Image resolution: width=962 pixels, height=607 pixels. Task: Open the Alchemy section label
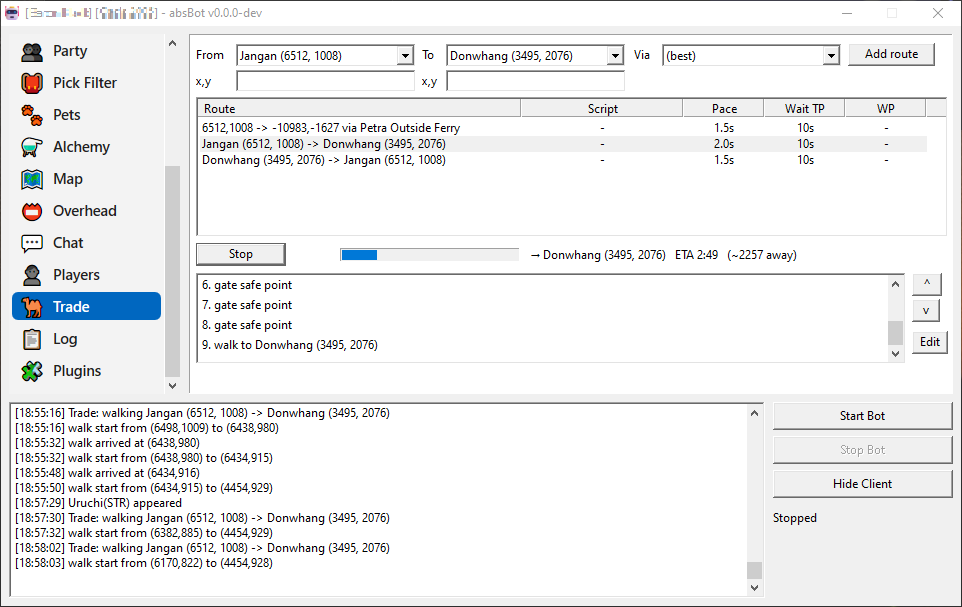(82, 147)
